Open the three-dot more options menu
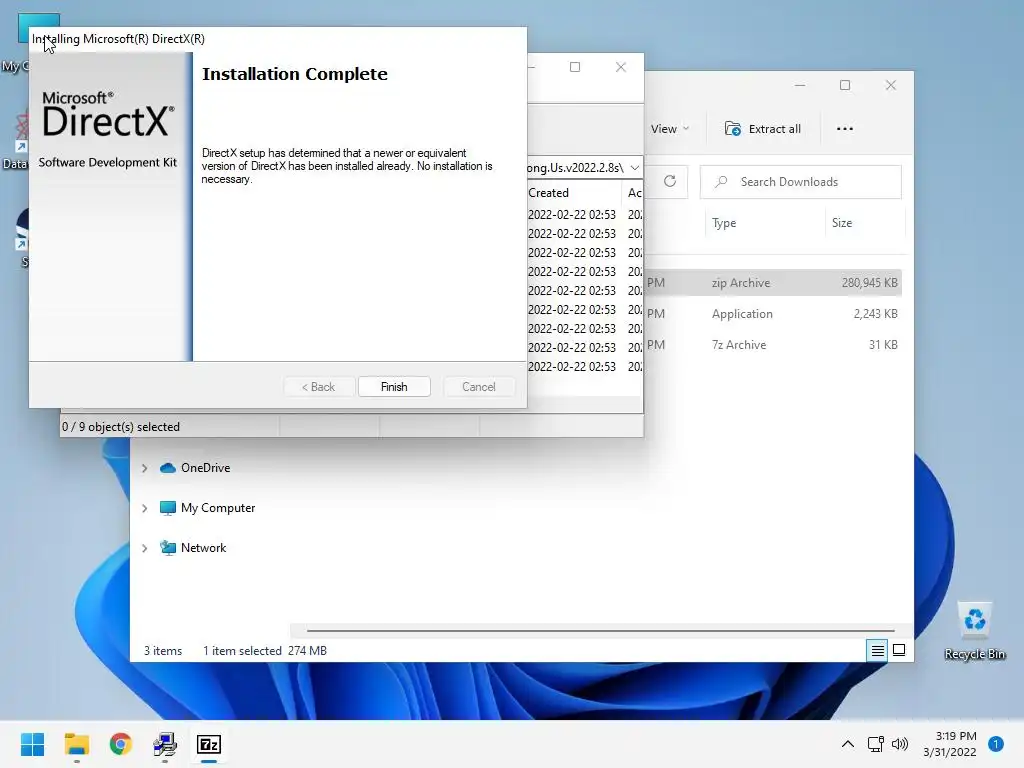 (844, 129)
